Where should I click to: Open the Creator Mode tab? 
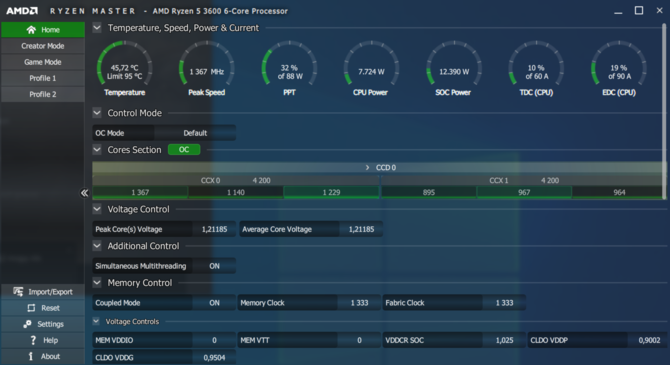[43, 46]
